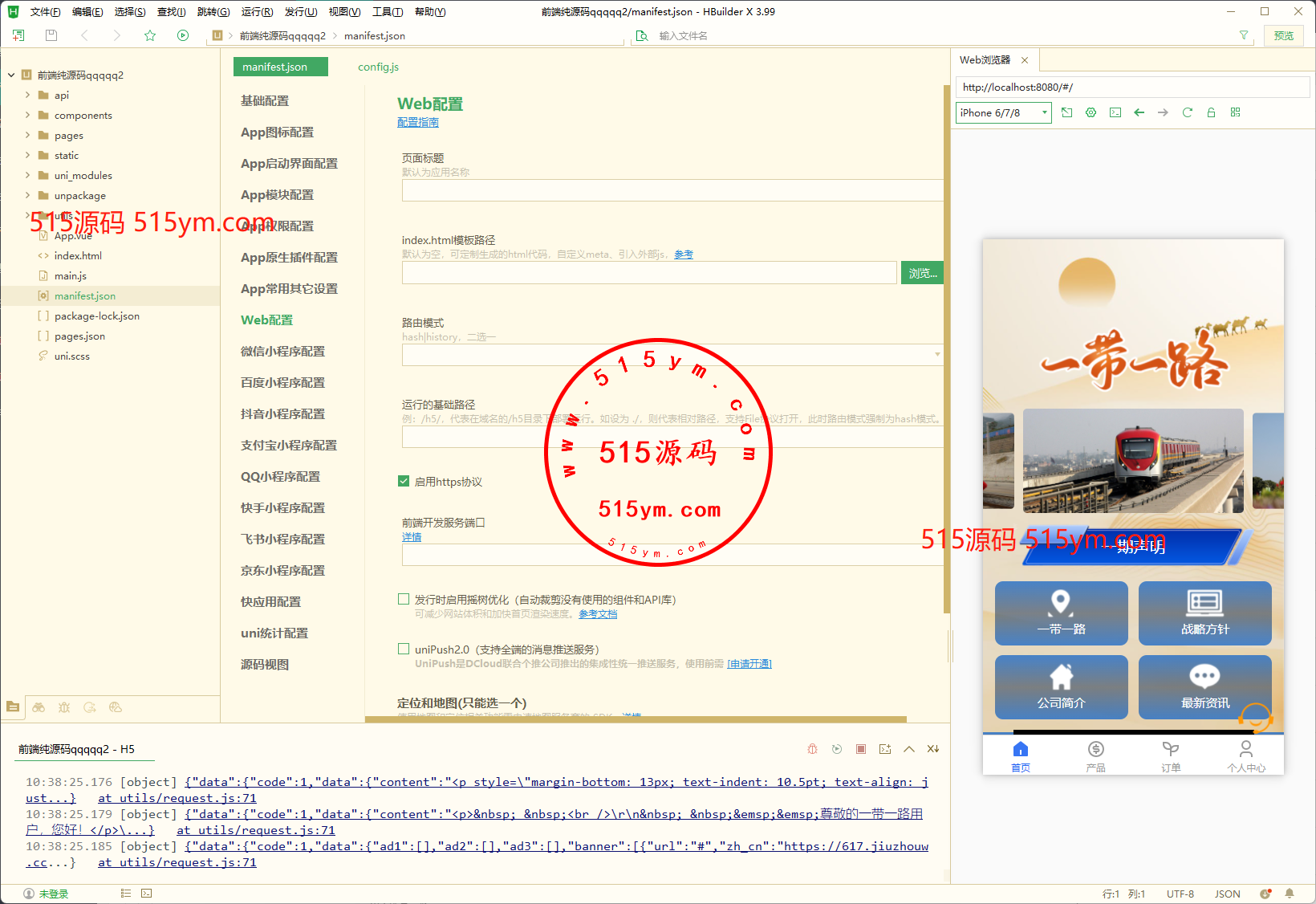Click the bookmark star icon in toolbar
The width and height of the screenshot is (1316, 904).
click(x=150, y=35)
